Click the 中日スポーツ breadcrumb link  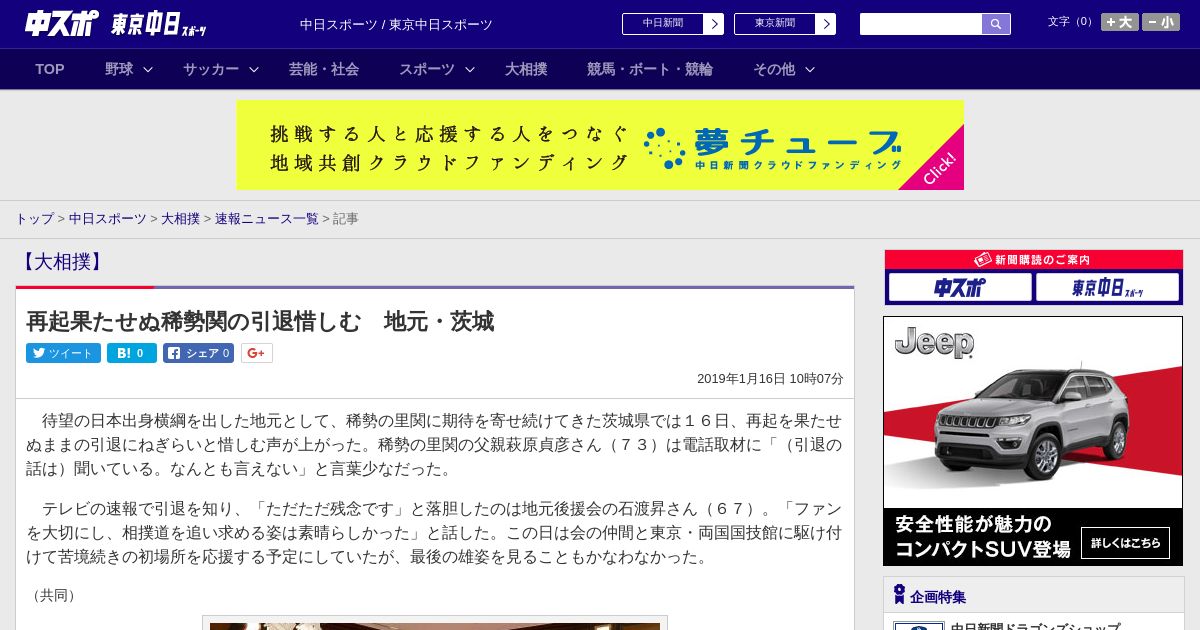coord(108,218)
